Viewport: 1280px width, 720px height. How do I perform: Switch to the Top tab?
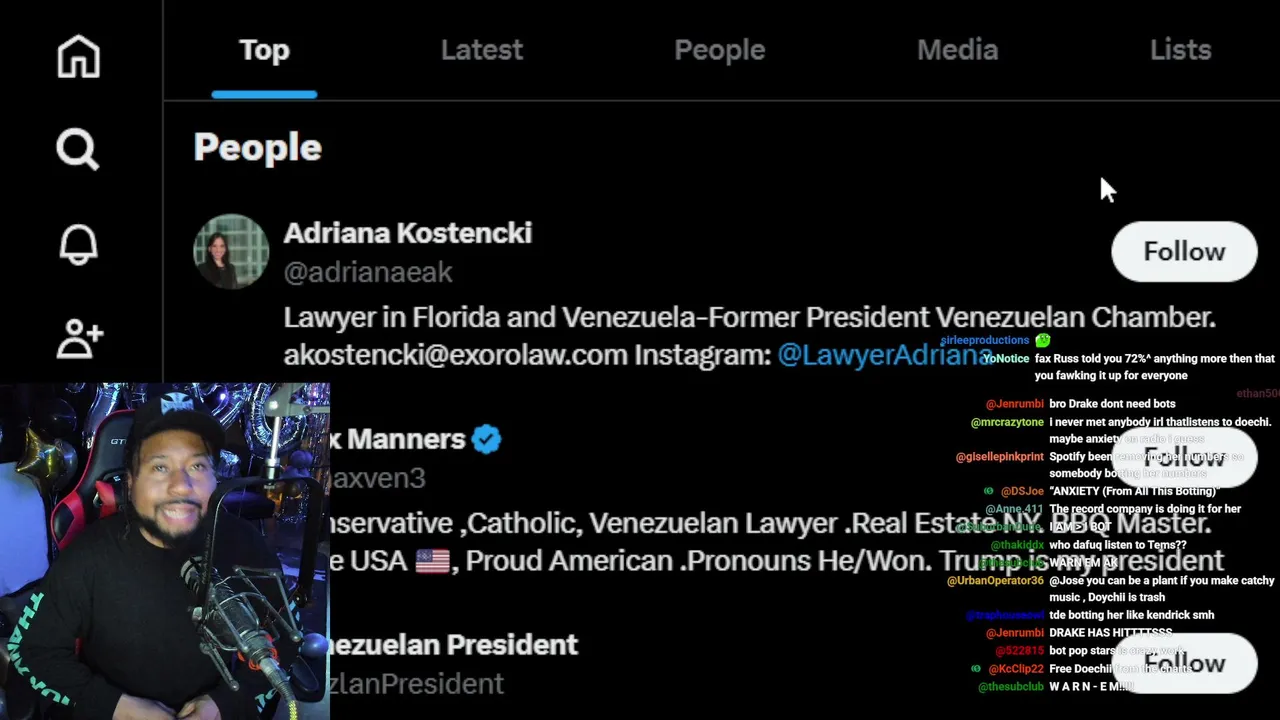(x=264, y=50)
